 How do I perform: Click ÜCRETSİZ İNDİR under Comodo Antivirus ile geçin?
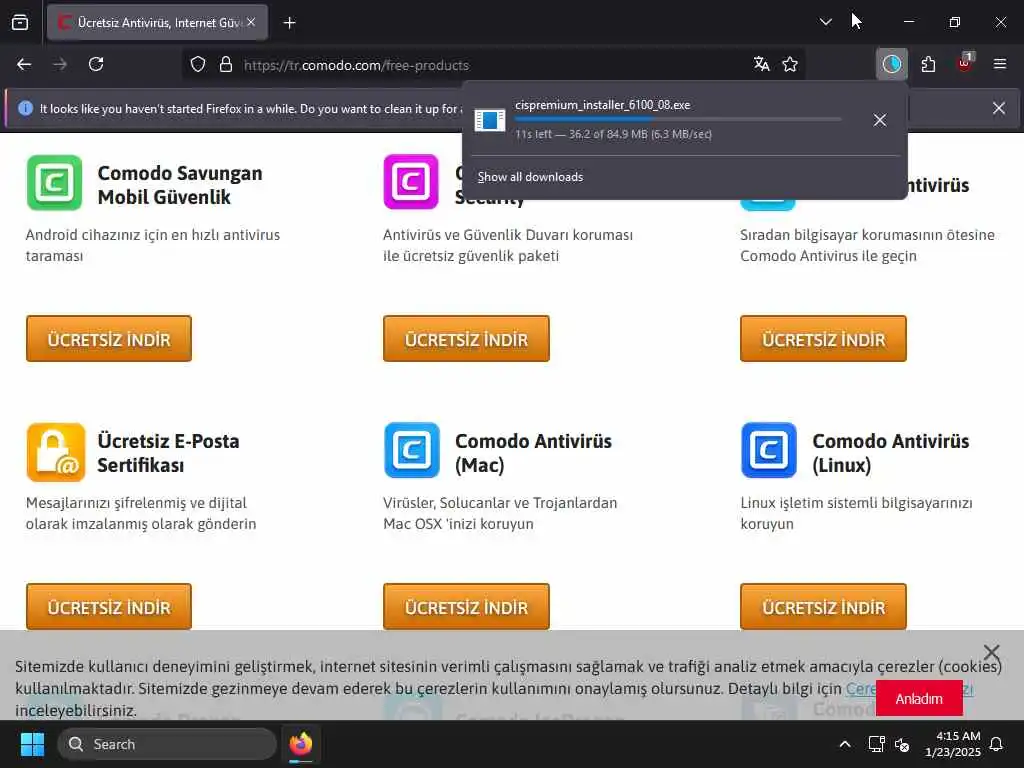824,338
